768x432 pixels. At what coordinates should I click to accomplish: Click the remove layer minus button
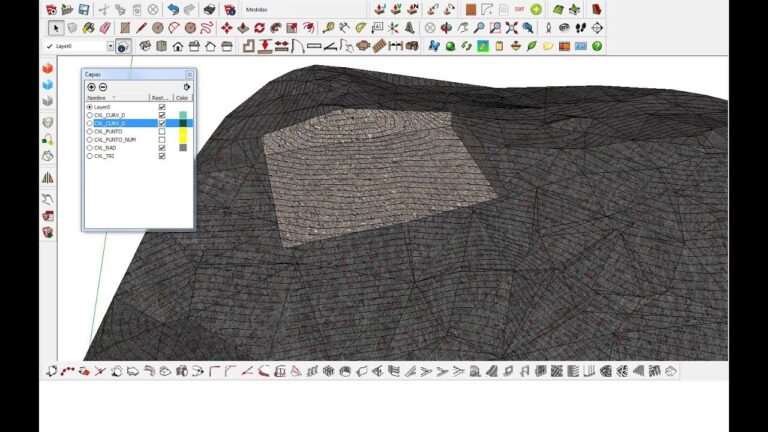coord(102,87)
